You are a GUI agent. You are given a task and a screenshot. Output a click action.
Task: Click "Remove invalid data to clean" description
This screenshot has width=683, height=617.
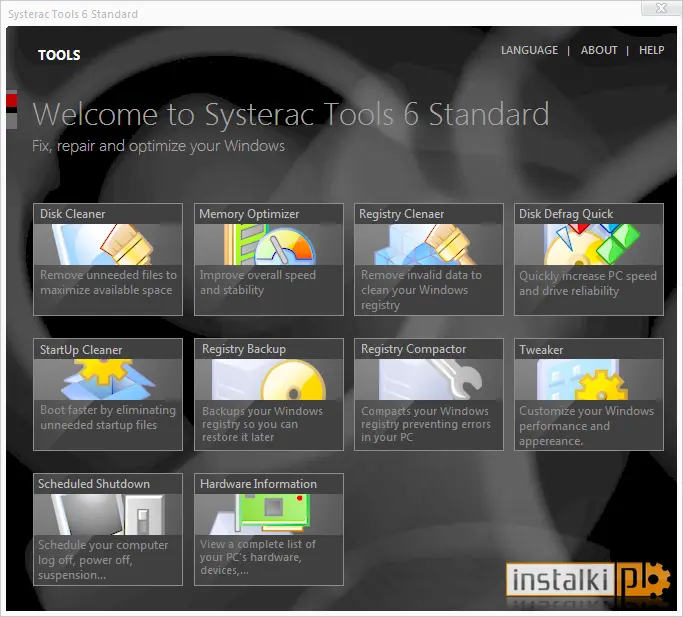pos(421,290)
